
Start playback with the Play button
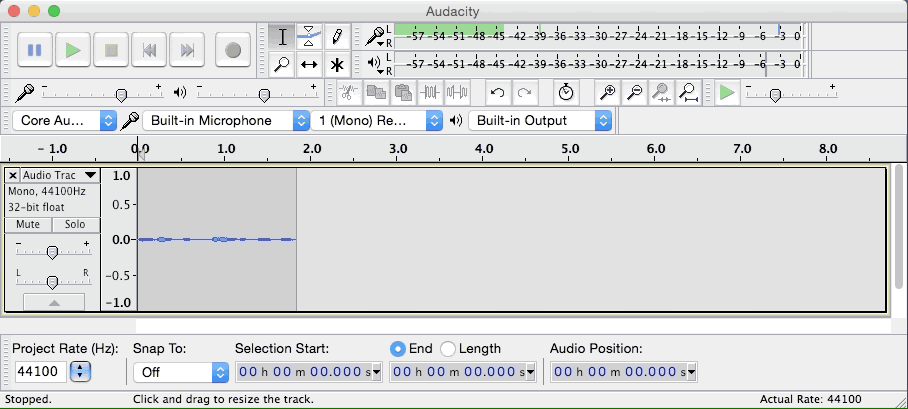coord(73,50)
